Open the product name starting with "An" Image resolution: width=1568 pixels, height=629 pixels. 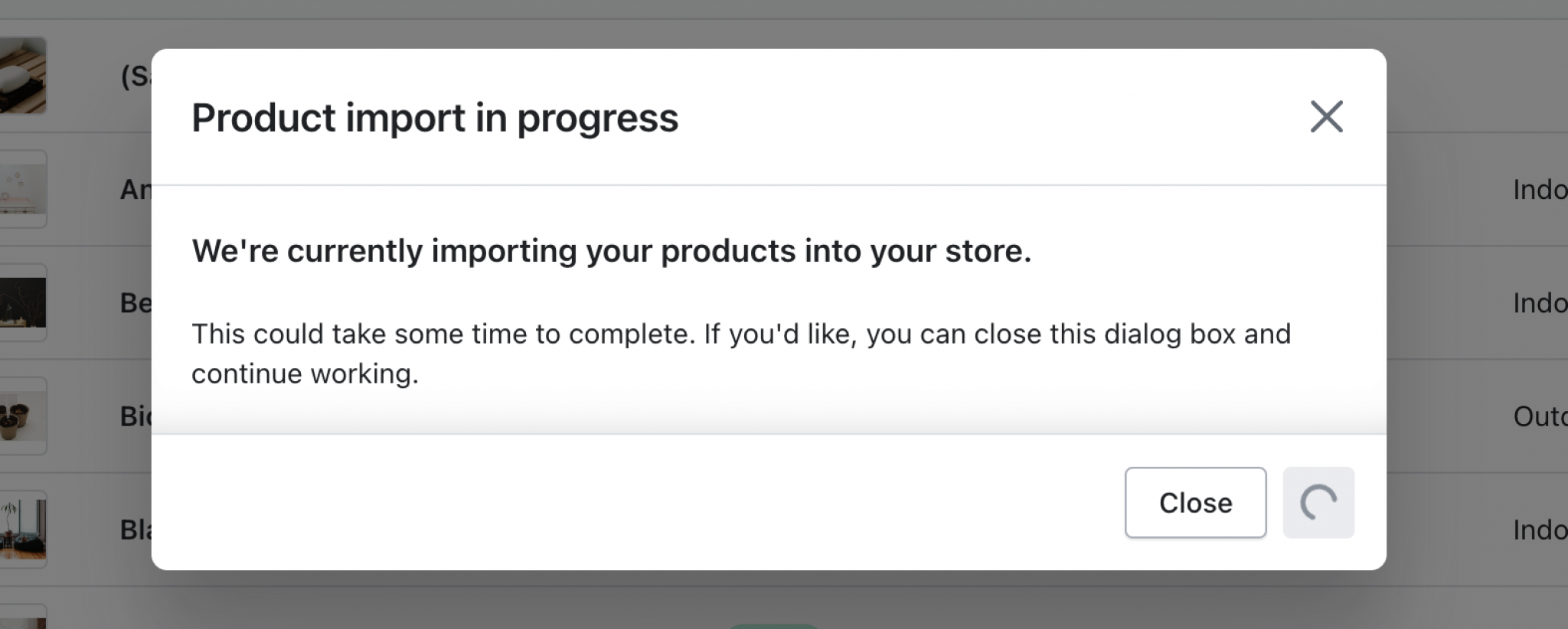point(136,189)
